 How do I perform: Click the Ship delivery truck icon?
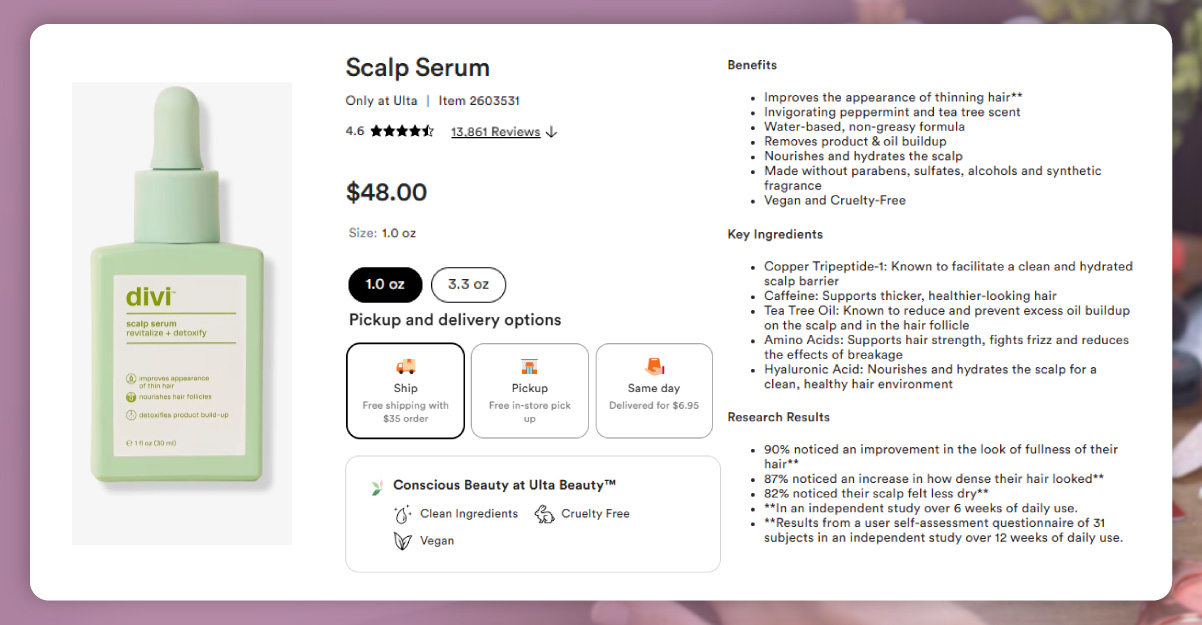coord(405,368)
